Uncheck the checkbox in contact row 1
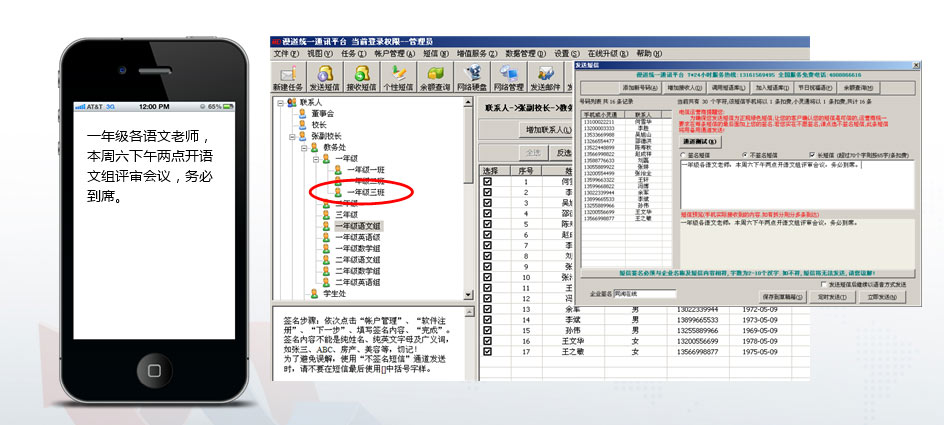This screenshot has height=425, width=944. coord(488,180)
